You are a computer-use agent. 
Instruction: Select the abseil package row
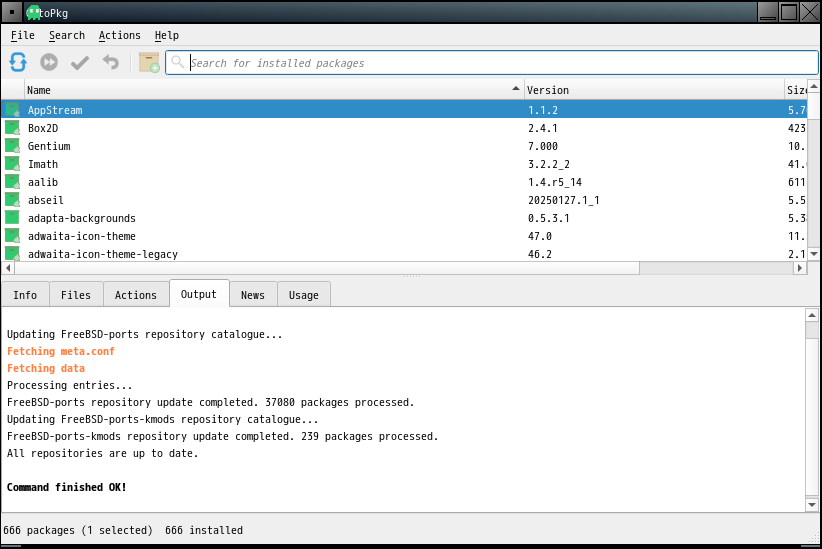tap(404, 200)
